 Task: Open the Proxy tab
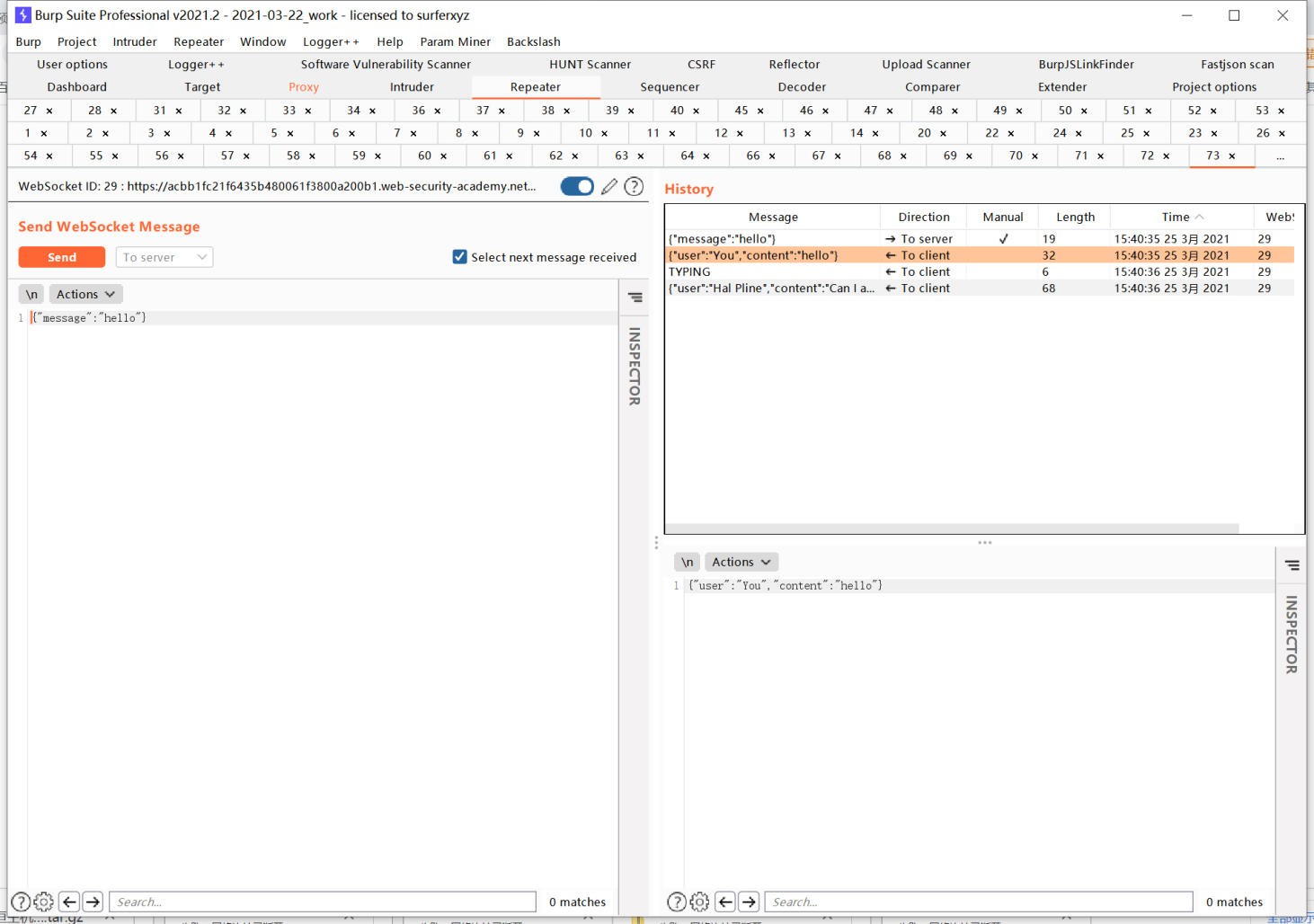pos(304,87)
